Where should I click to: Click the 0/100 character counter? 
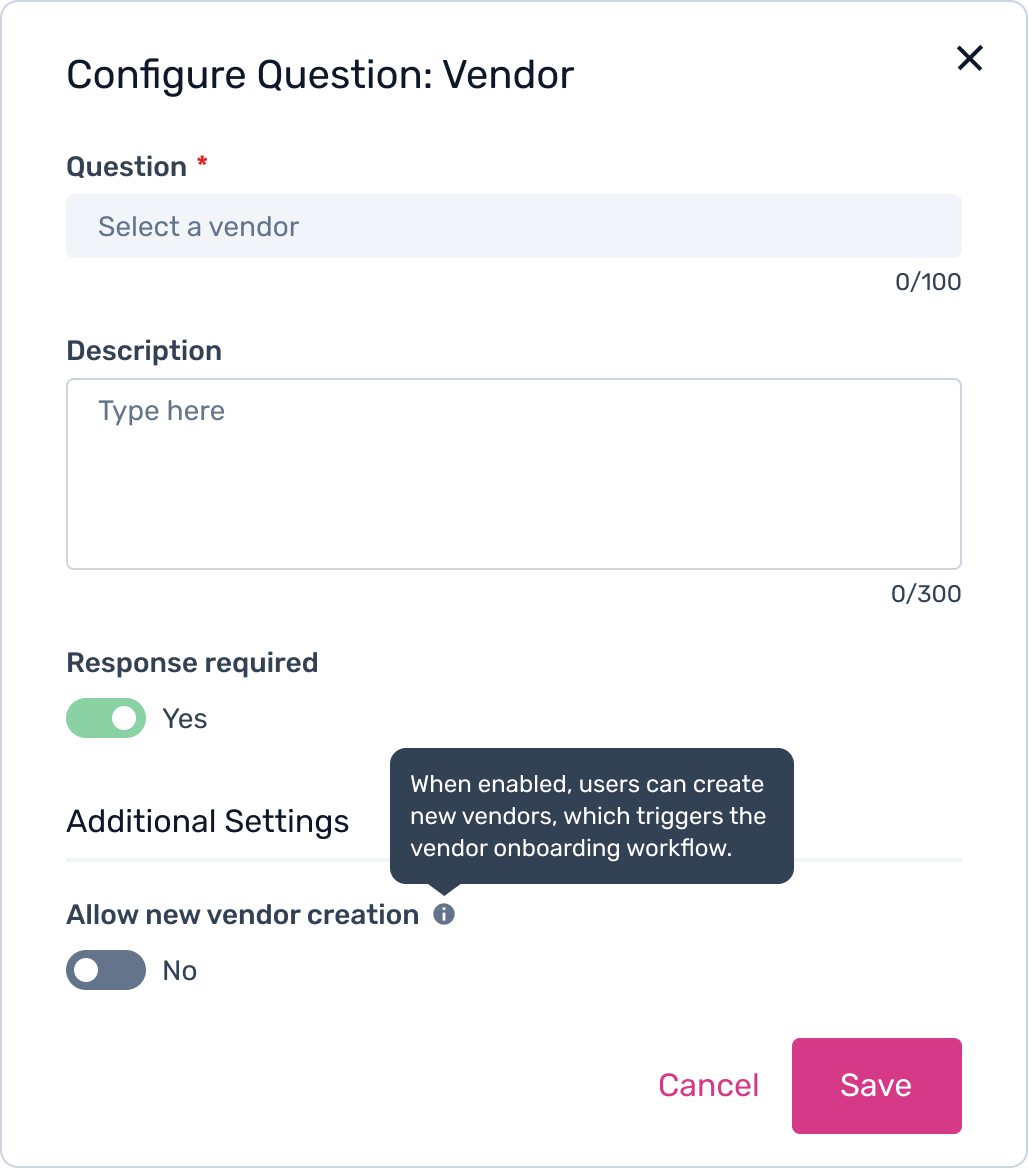click(927, 282)
